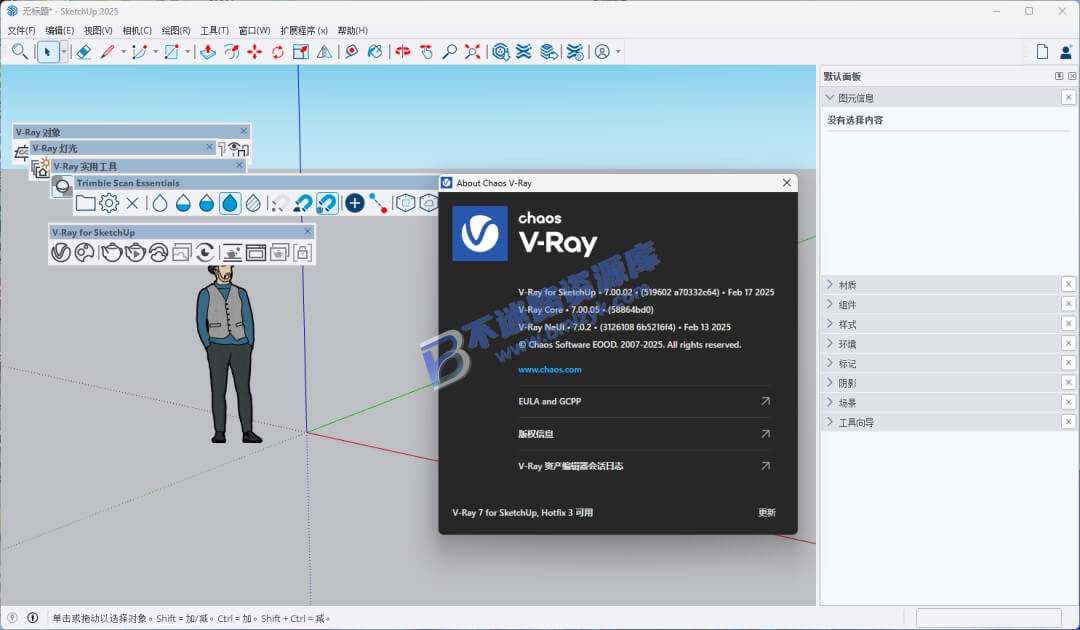Select the Rectangle shape tool
Viewport: 1080px width, 630px height.
172,52
